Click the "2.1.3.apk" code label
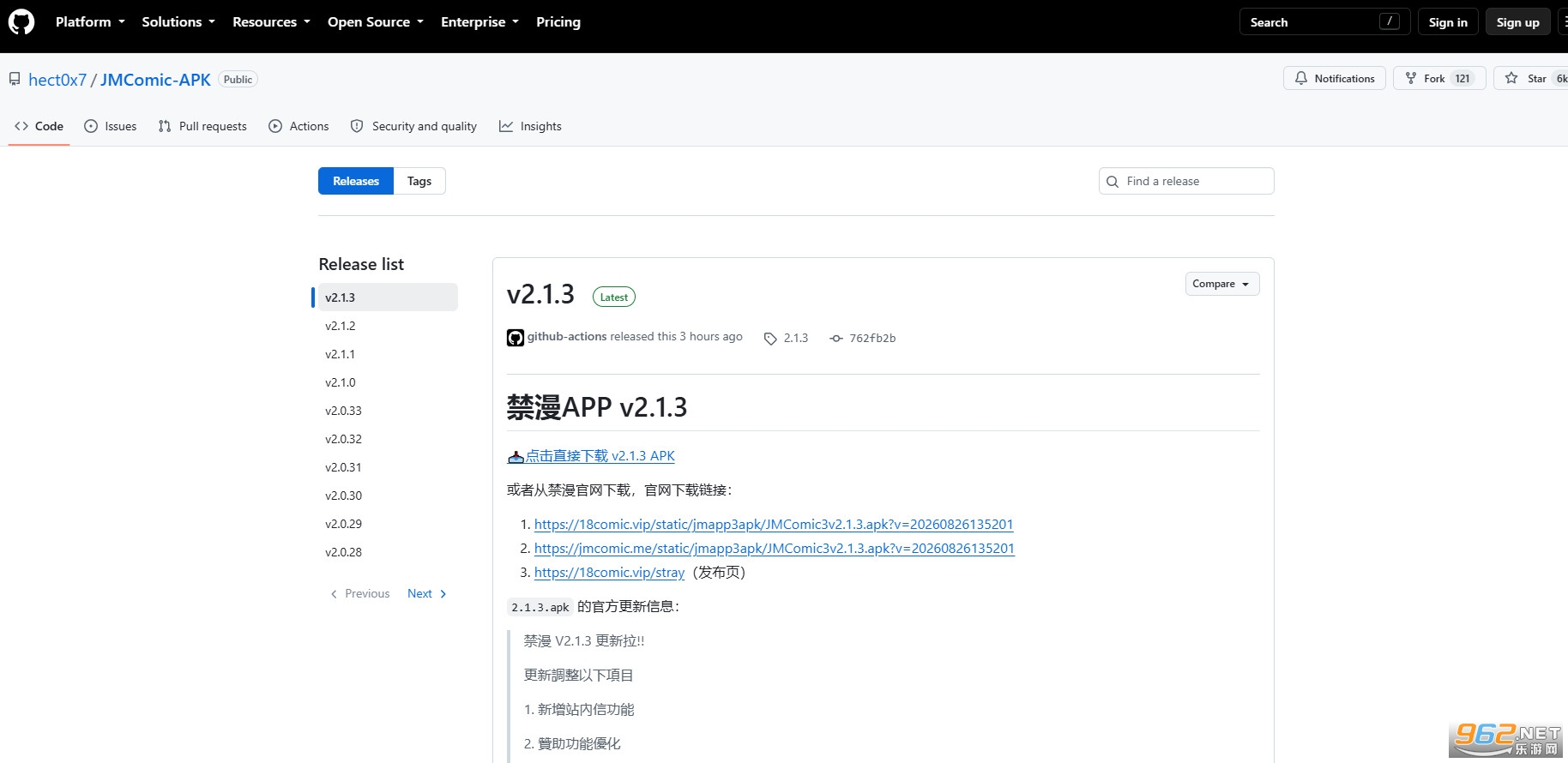This screenshot has width=1568, height=763. point(540,607)
